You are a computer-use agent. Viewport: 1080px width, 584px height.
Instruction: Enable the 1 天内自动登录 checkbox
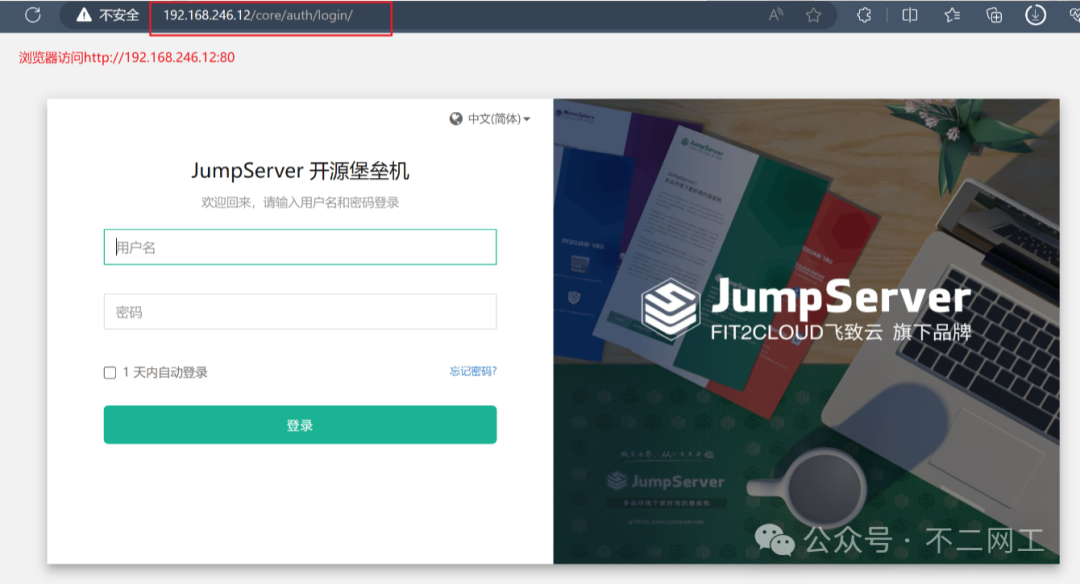(110, 373)
